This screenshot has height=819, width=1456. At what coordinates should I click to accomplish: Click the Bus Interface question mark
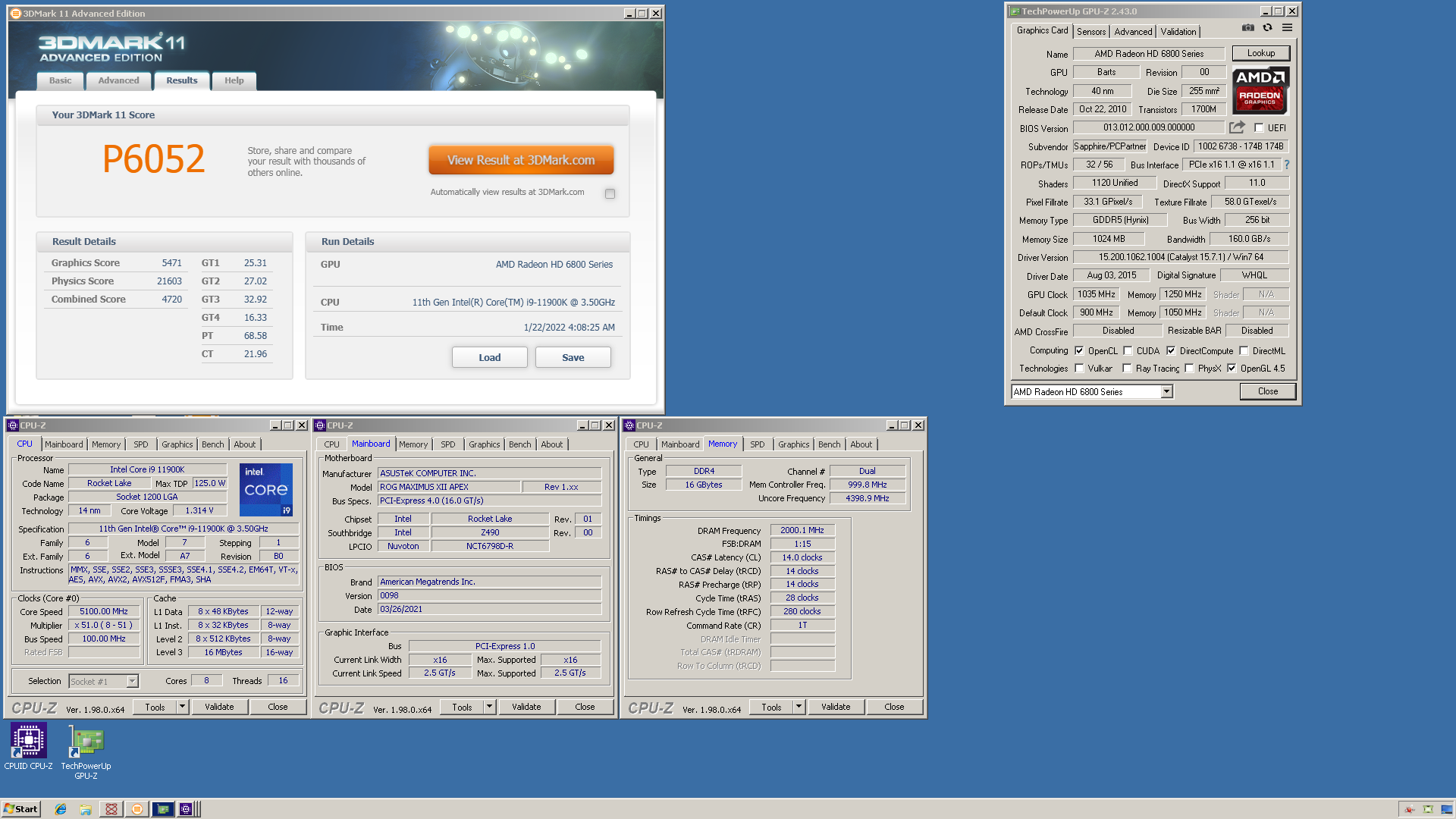click(1287, 165)
